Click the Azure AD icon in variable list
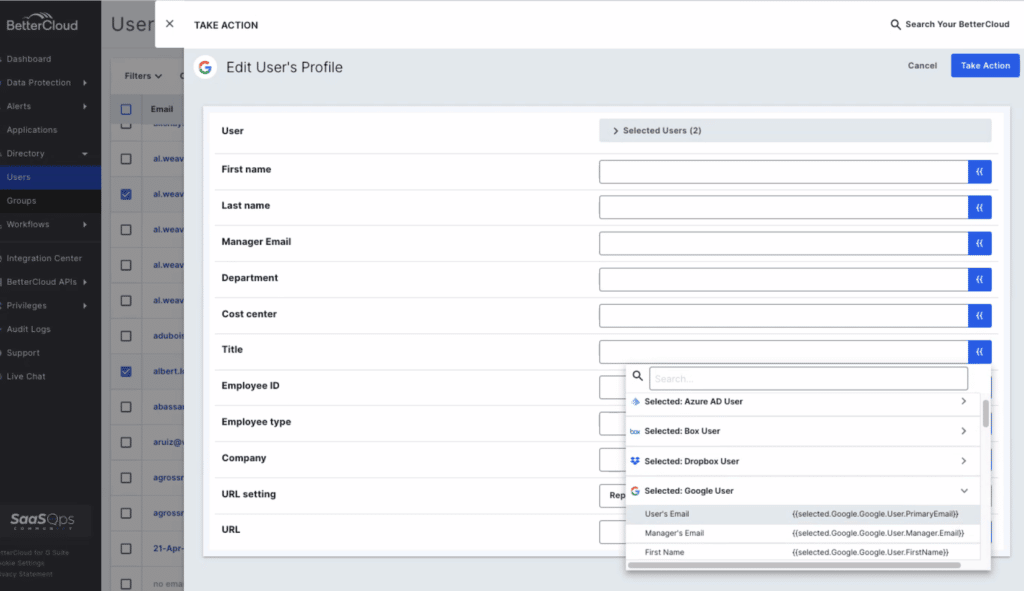The height and width of the screenshot is (591, 1024). coord(635,402)
